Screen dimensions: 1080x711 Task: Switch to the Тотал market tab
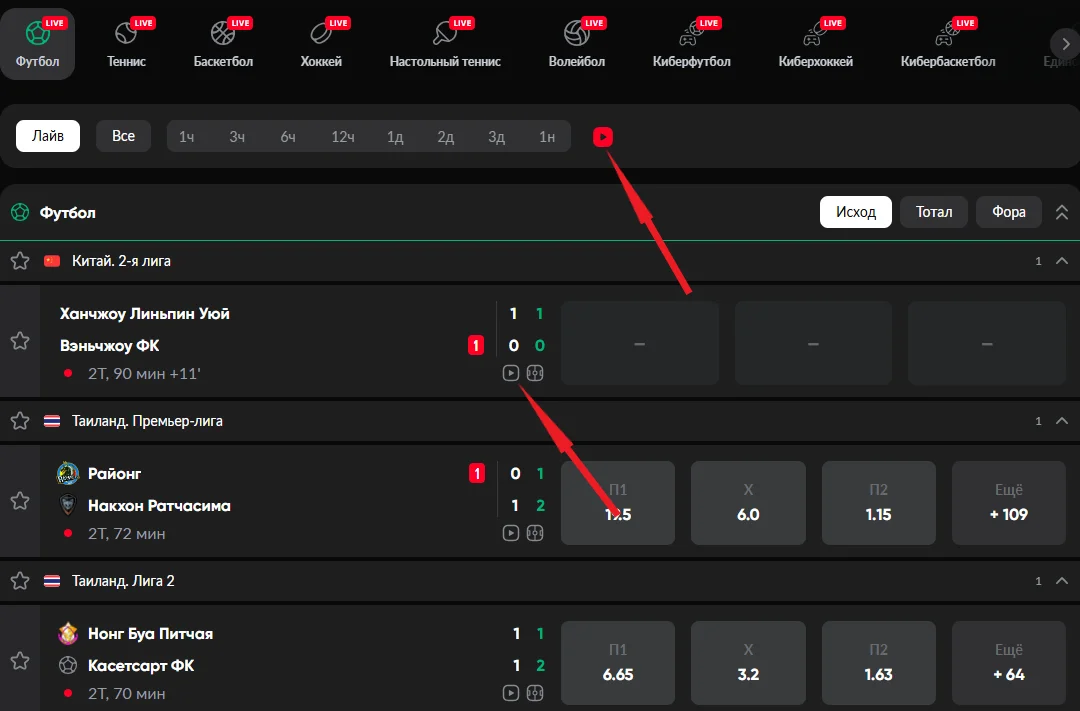coord(933,212)
